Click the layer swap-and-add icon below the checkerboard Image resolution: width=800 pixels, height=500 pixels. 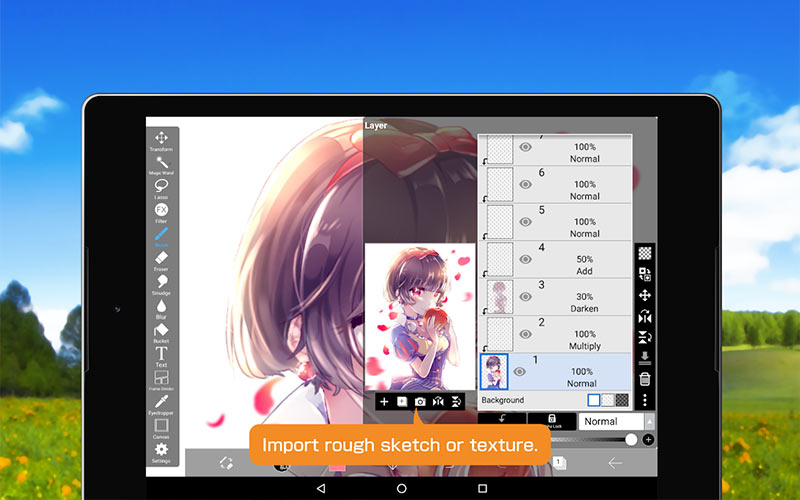(645, 274)
